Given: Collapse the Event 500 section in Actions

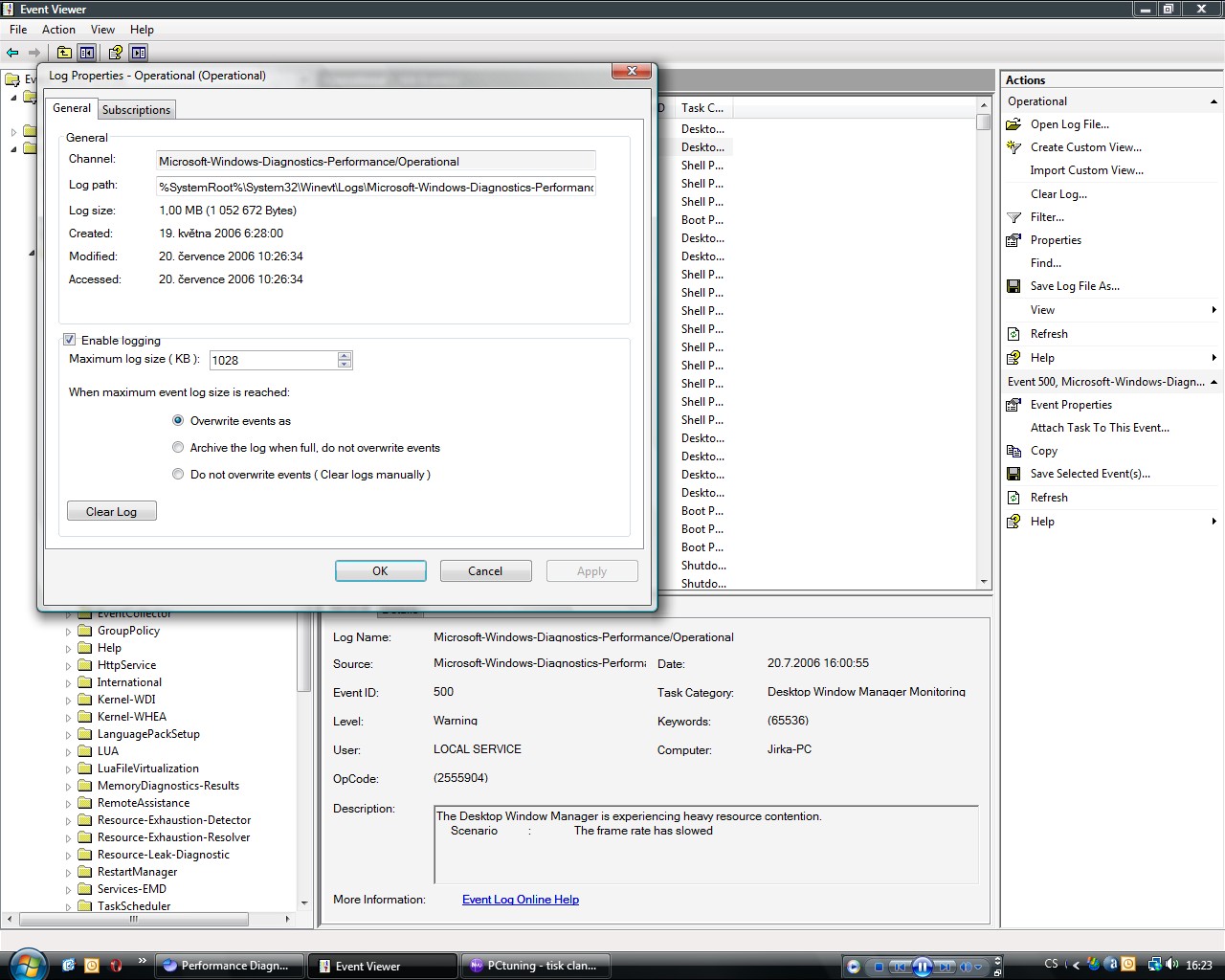Looking at the screenshot, I should [1214, 382].
